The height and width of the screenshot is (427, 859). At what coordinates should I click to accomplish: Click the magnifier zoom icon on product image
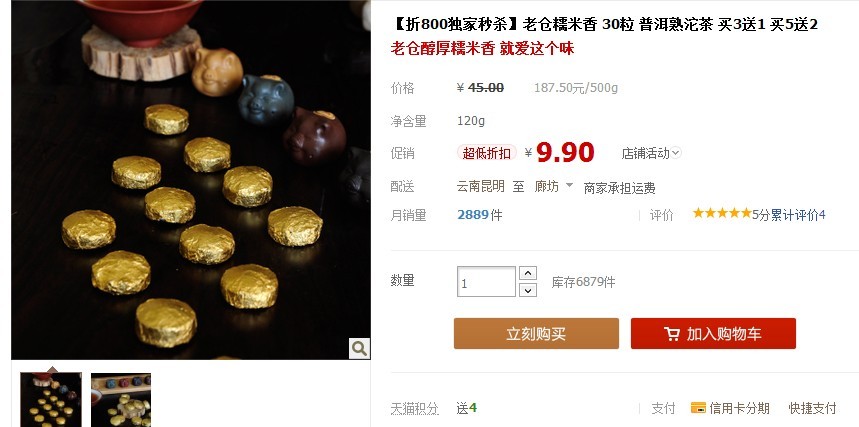tap(359, 348)
